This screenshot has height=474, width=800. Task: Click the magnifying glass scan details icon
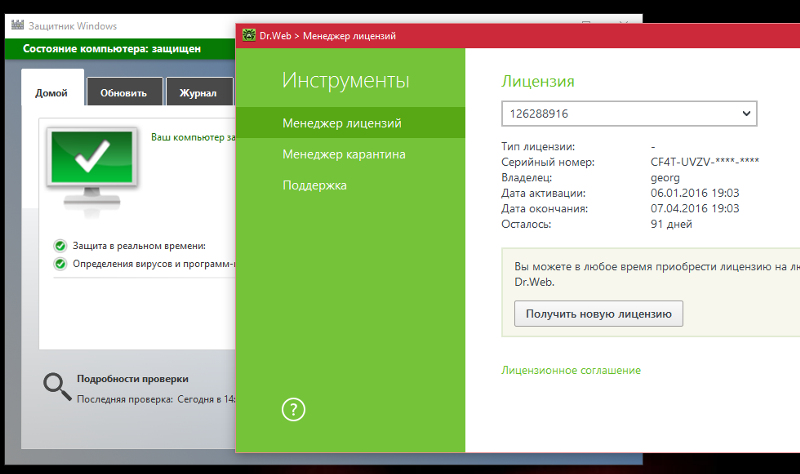[x=57, y=386]
